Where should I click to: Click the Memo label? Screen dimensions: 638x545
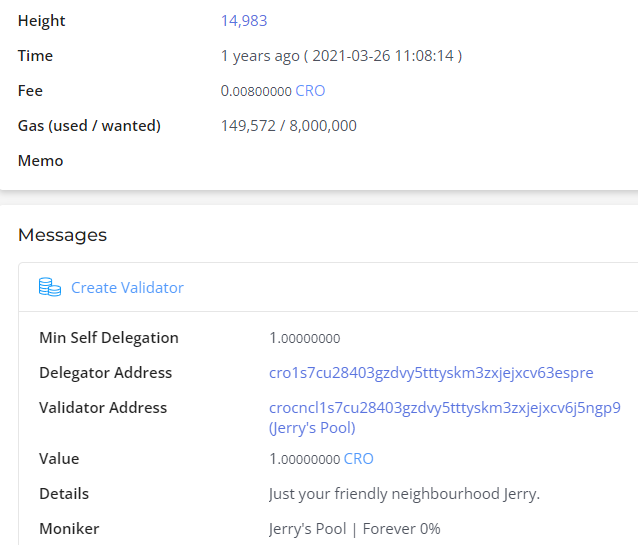point(40,161)
